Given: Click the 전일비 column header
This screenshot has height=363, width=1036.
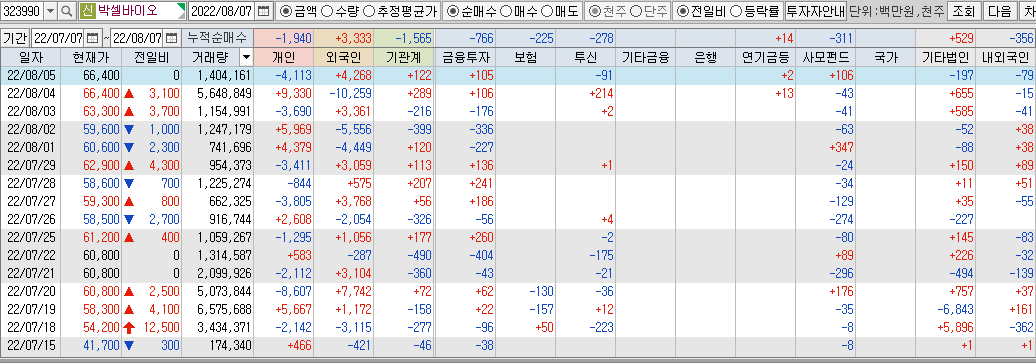Looking at the screenshot, I should tap(151, 58).
